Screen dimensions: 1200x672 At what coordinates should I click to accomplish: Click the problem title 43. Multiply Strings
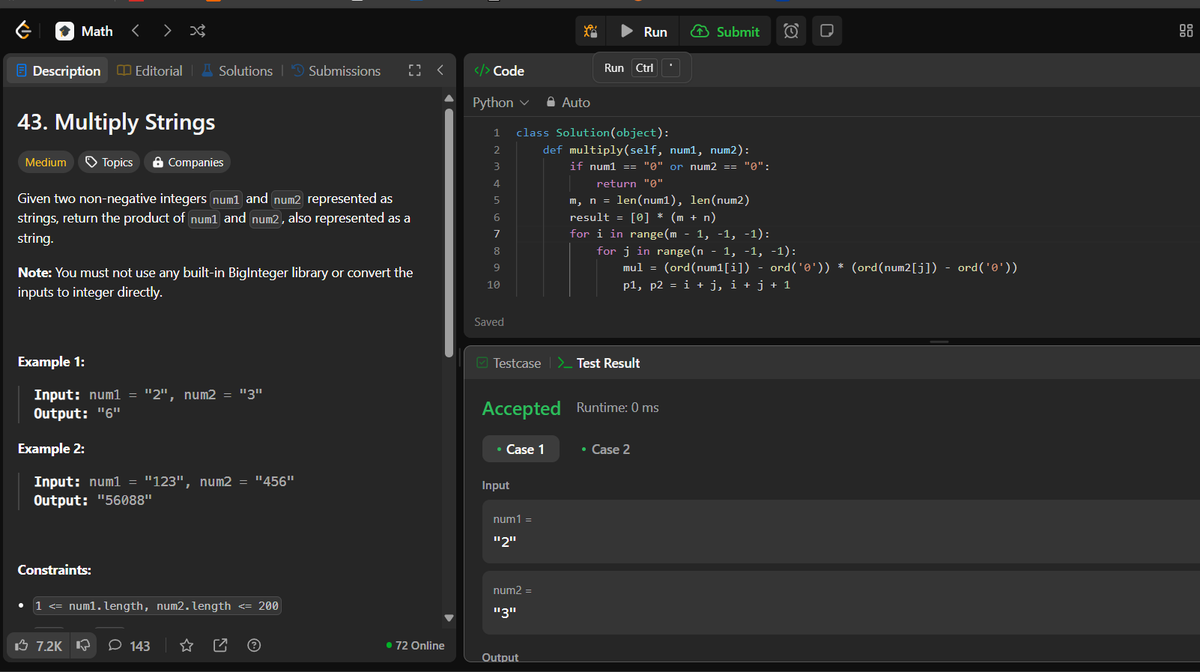tap(117, 123)
